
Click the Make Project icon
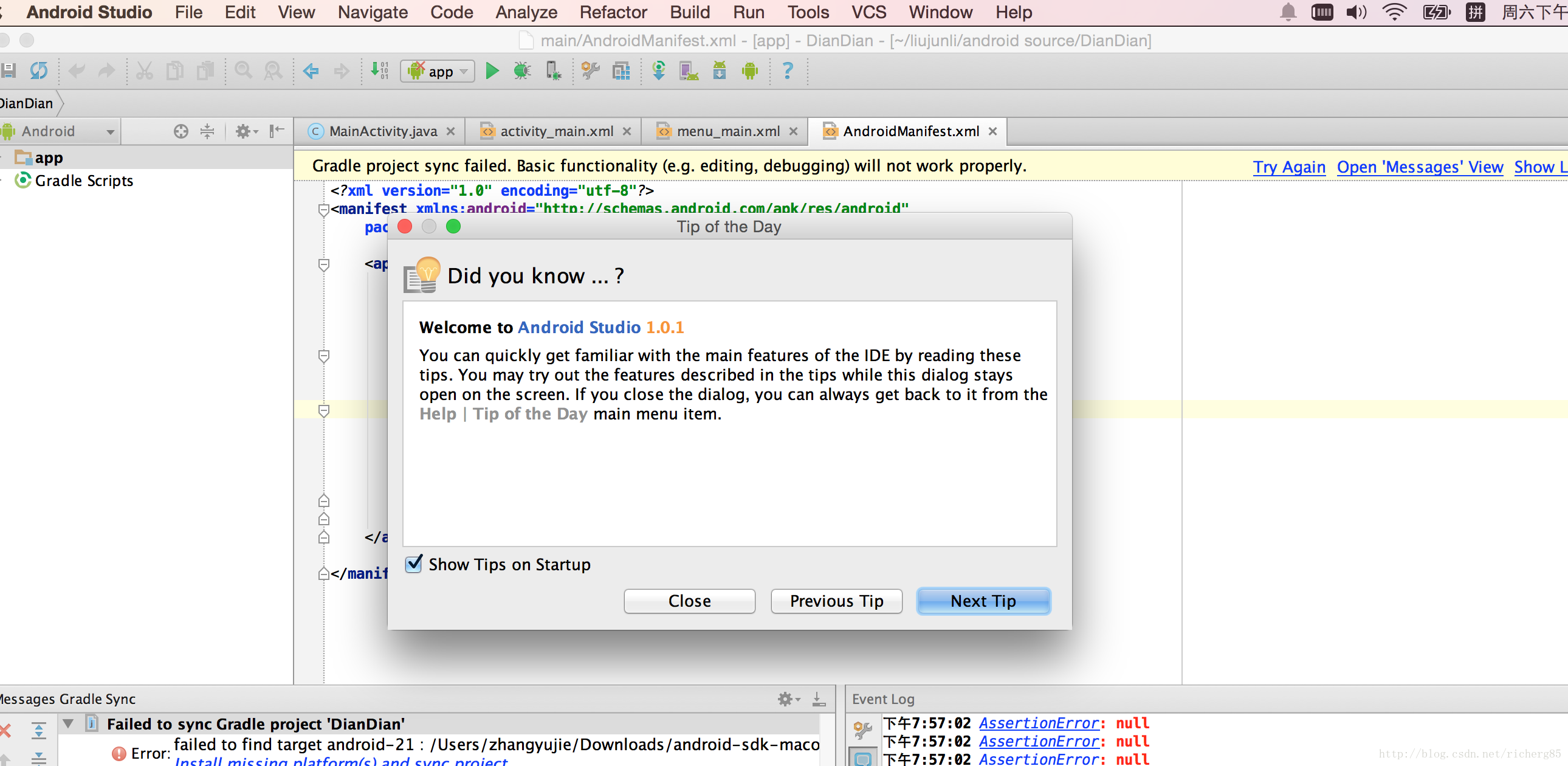[380, 71]
